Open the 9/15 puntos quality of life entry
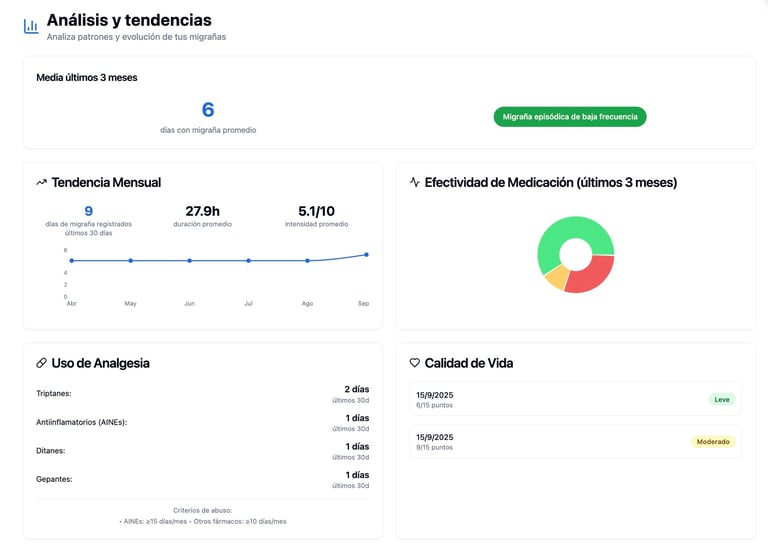This screenshot has width=768, height=548. coord(576,442)
